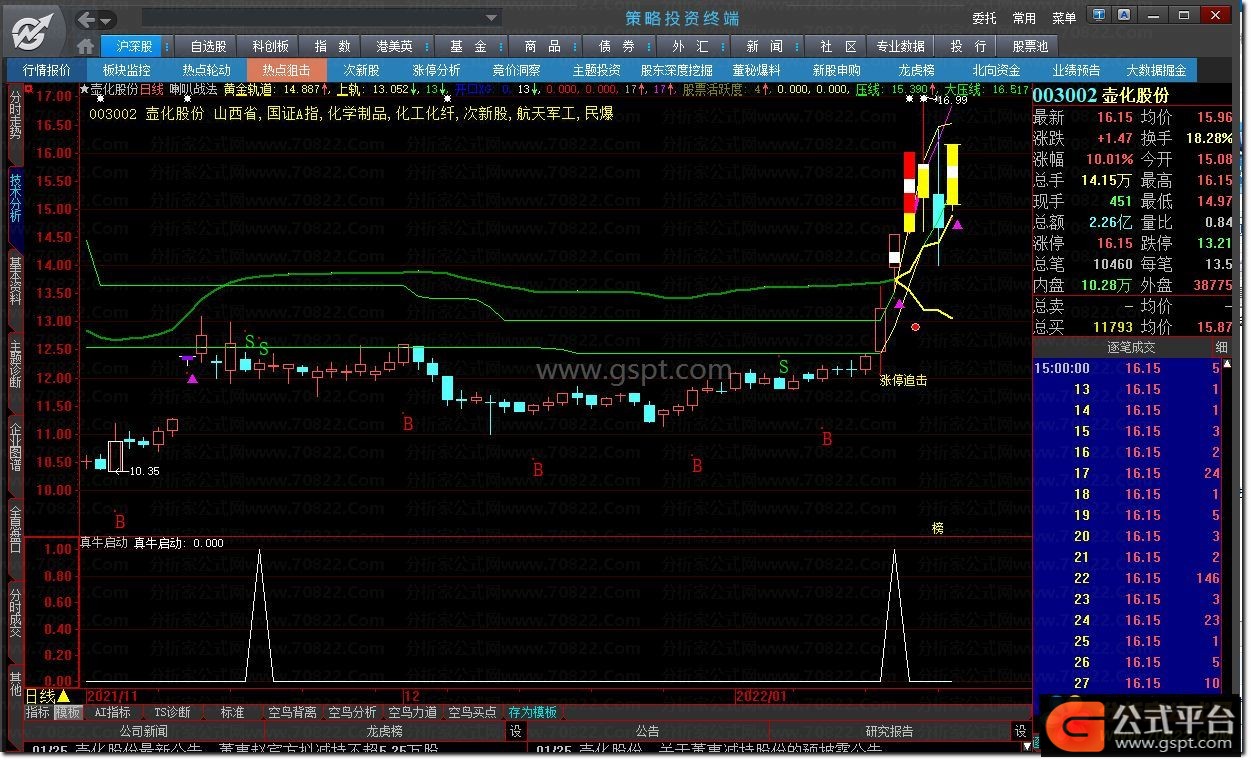Click the 细 detail button in 逐笔成交 header
Viewport: 1251px width, 760px height.
[1221, 347]
